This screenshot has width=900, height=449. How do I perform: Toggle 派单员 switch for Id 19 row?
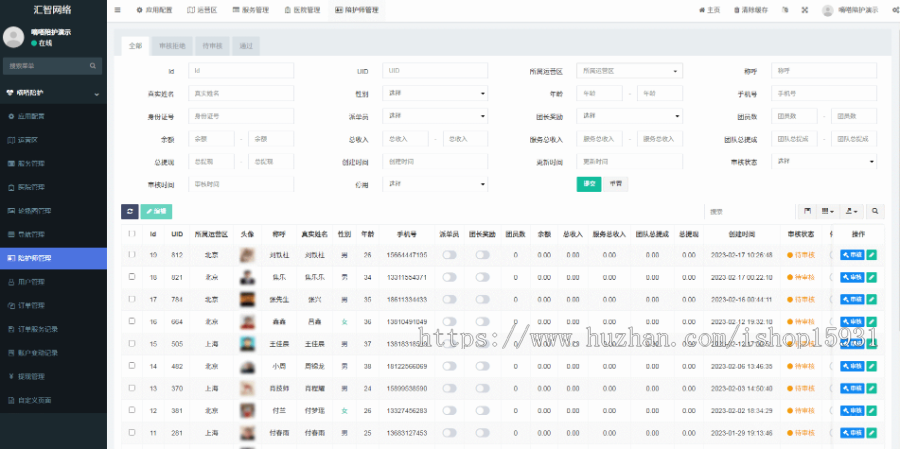tap(449, 254)
